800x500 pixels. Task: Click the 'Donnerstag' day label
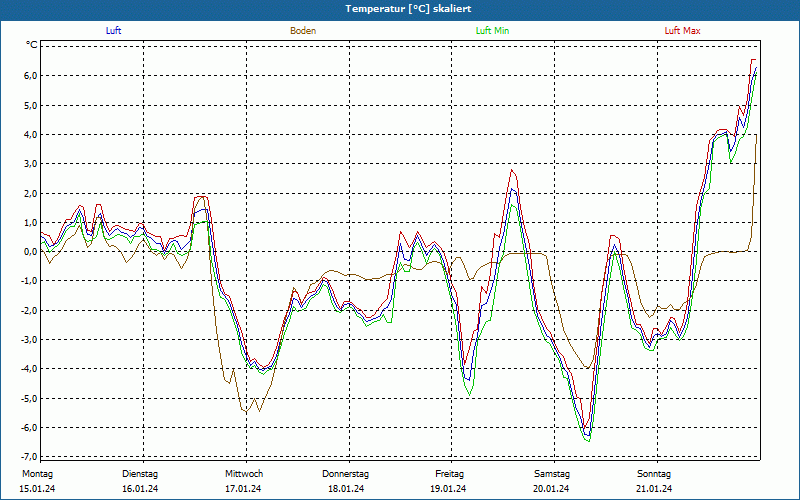(345, 473)
